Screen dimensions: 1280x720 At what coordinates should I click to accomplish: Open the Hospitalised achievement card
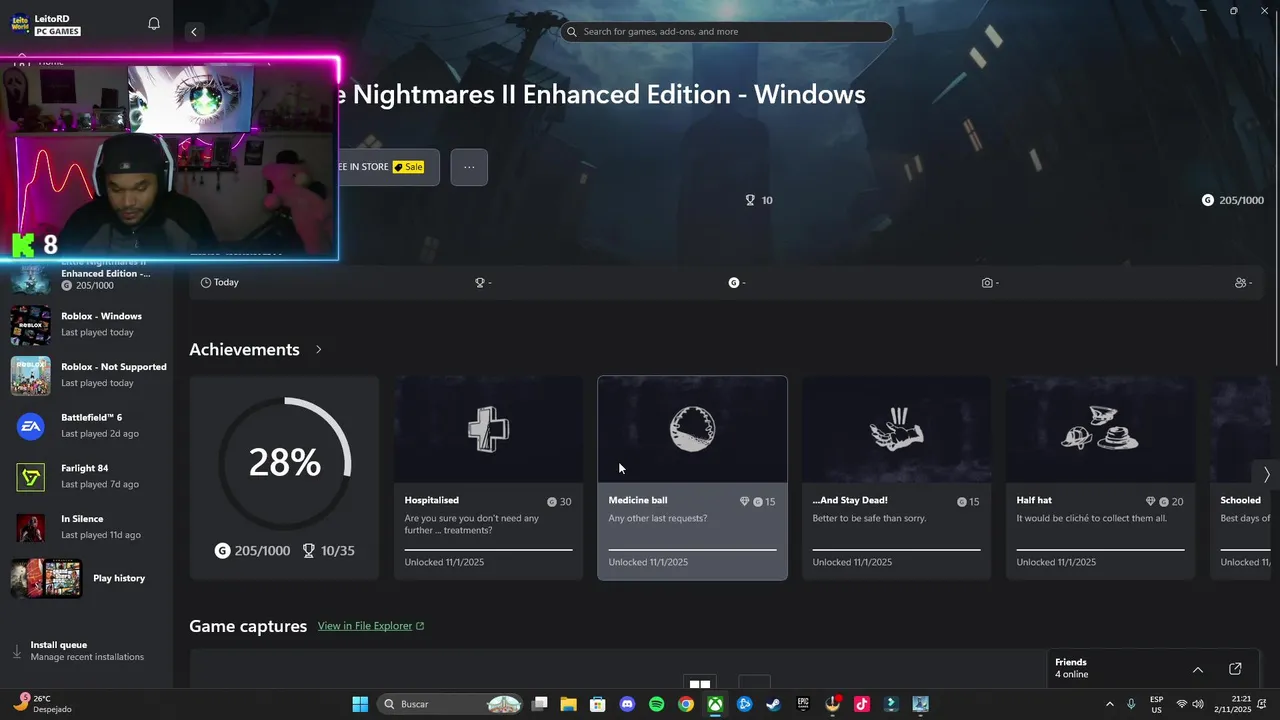click(x=488, y=478)
